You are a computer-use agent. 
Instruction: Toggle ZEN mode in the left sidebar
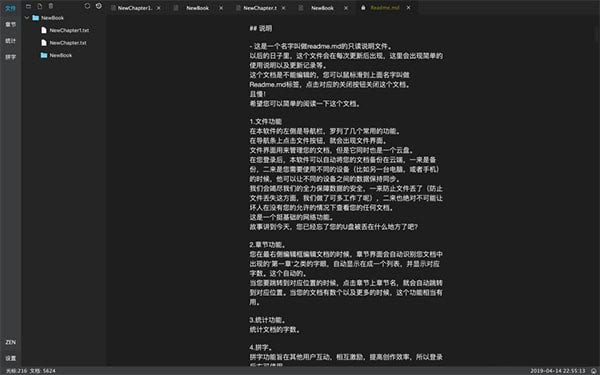click(x=10, y=342)
